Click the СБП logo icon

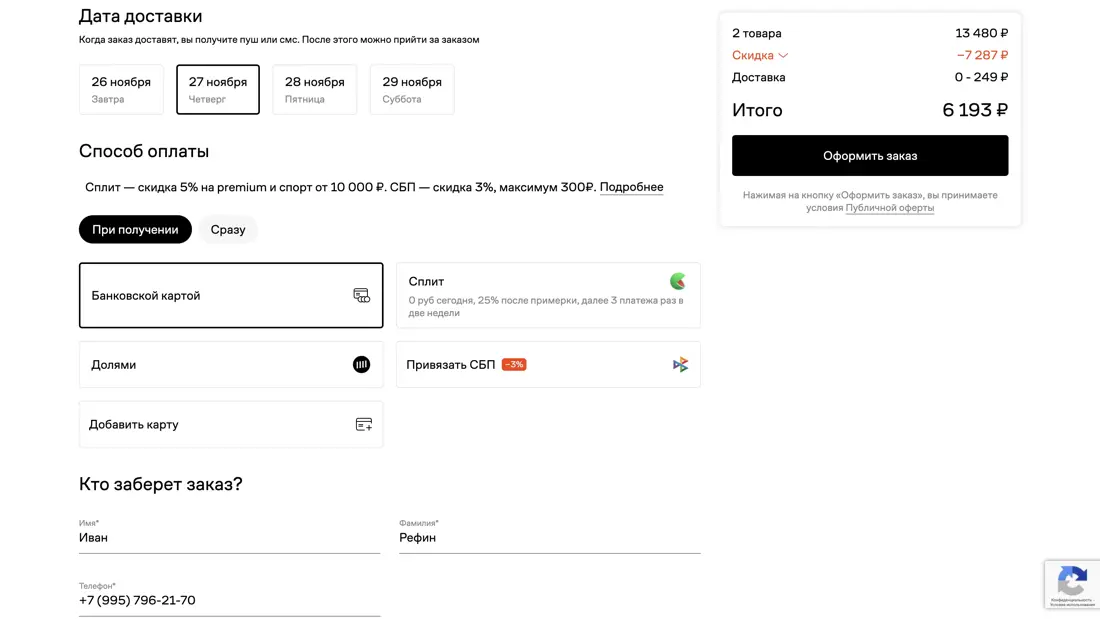coord(680,365)
